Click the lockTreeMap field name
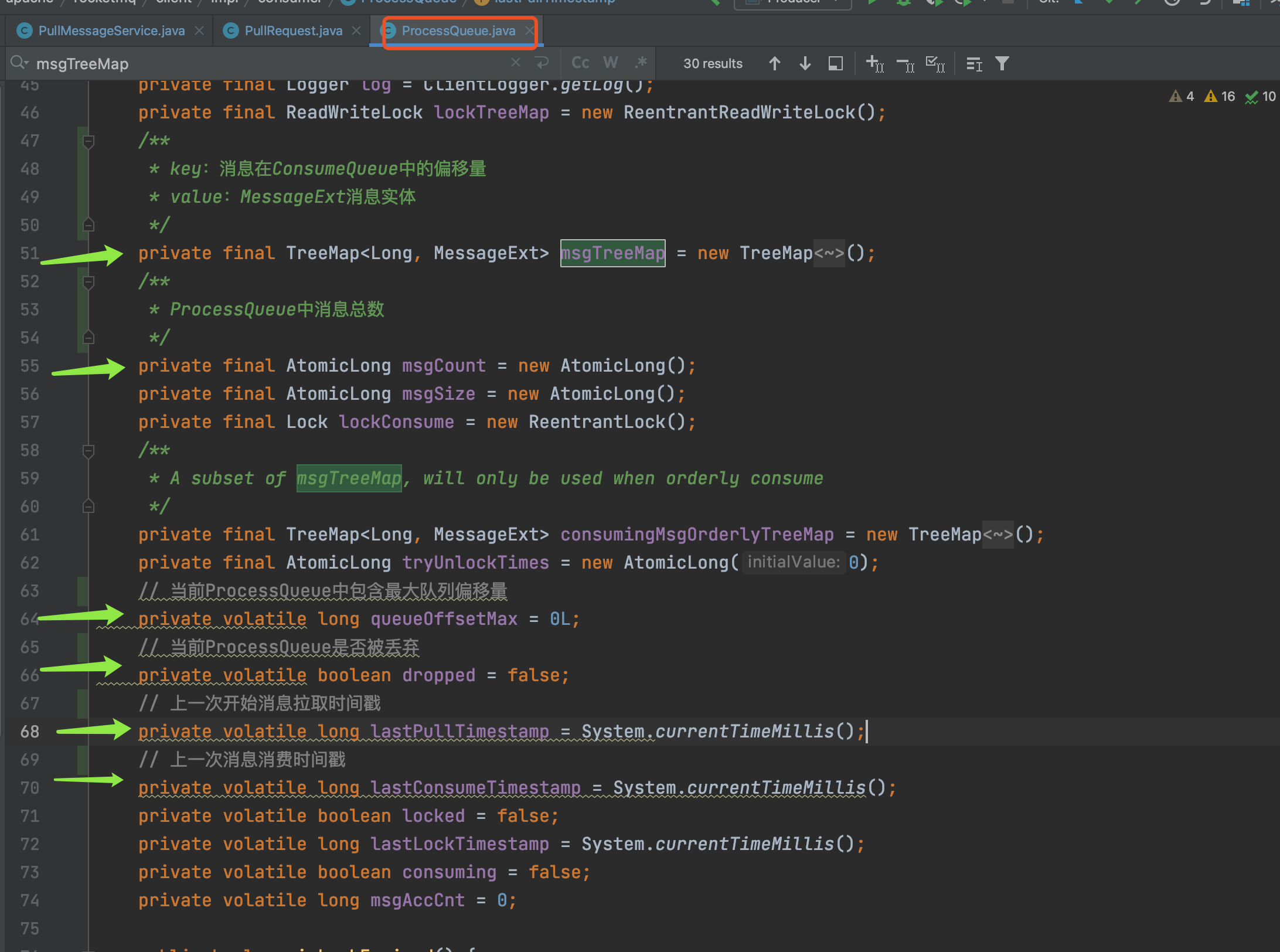This screenshot has width=1280, height=952. click(491, 113)
